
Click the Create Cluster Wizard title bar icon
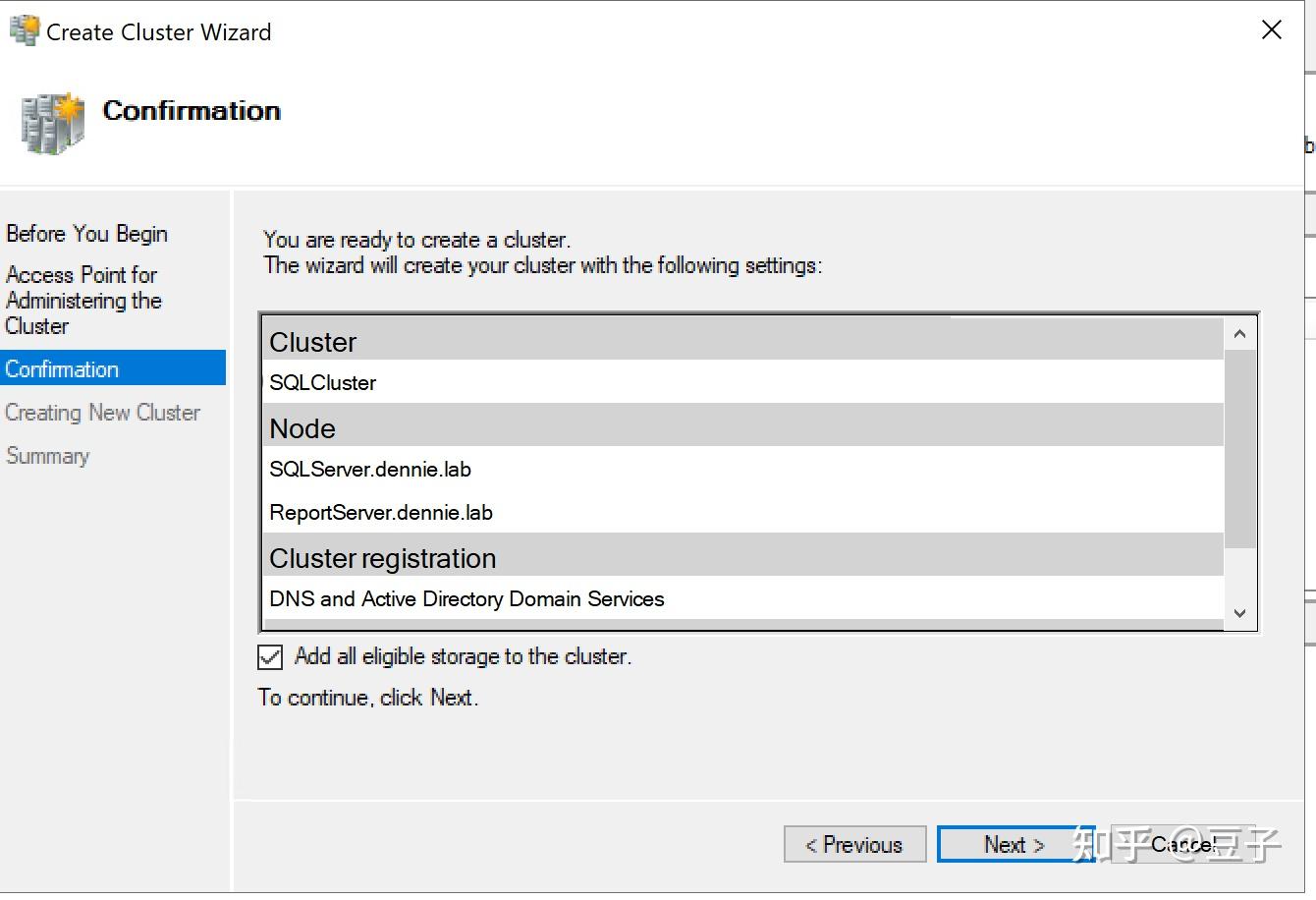click(23, 30)
